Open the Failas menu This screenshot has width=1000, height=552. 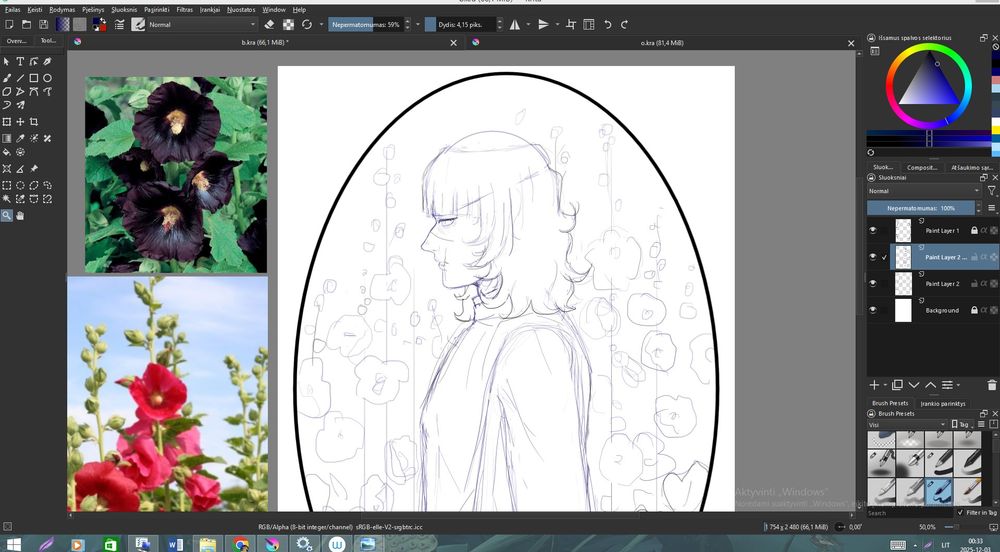tap(12, 10)
